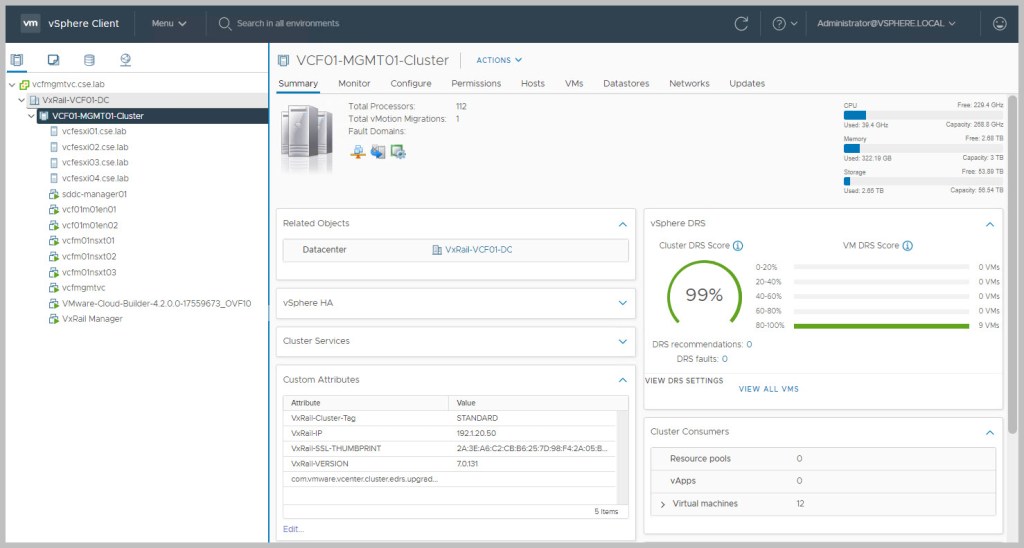Expand the Cluster Services panel
The width and height of the screenshot is (1024, 548).
tap(622, 341)
